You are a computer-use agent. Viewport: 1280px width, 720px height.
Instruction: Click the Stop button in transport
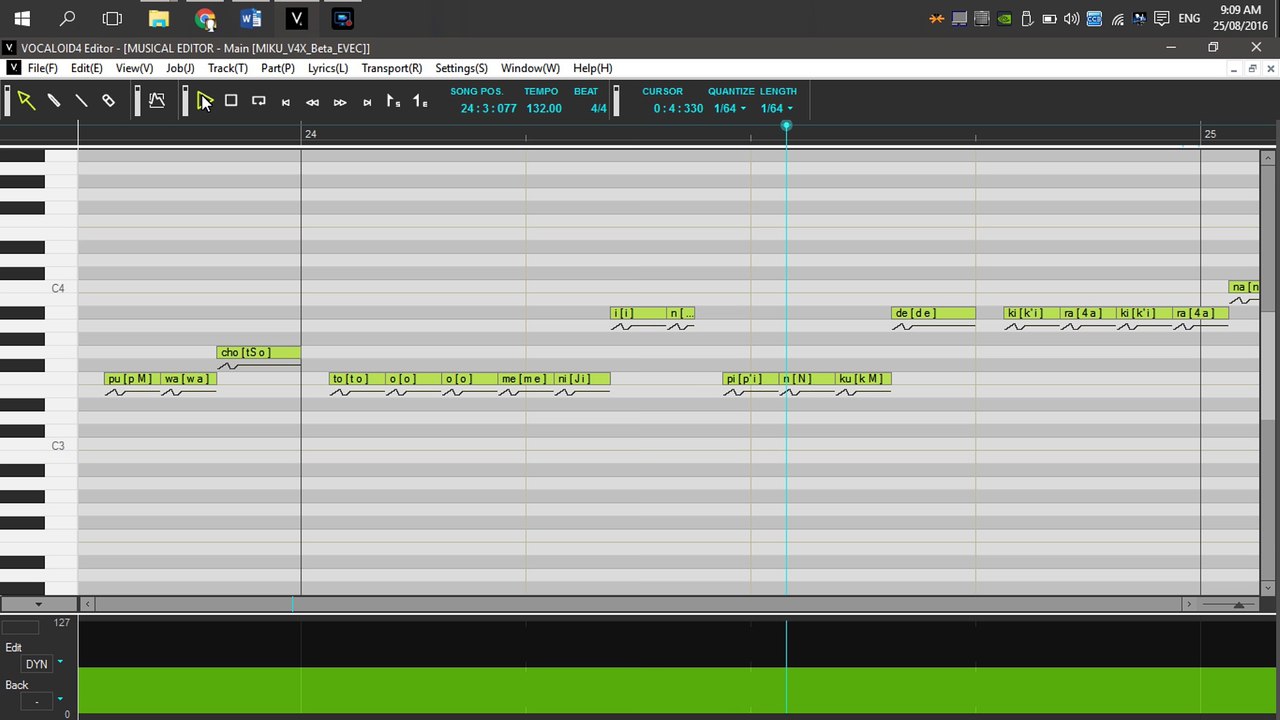click(x=231, y=101)
